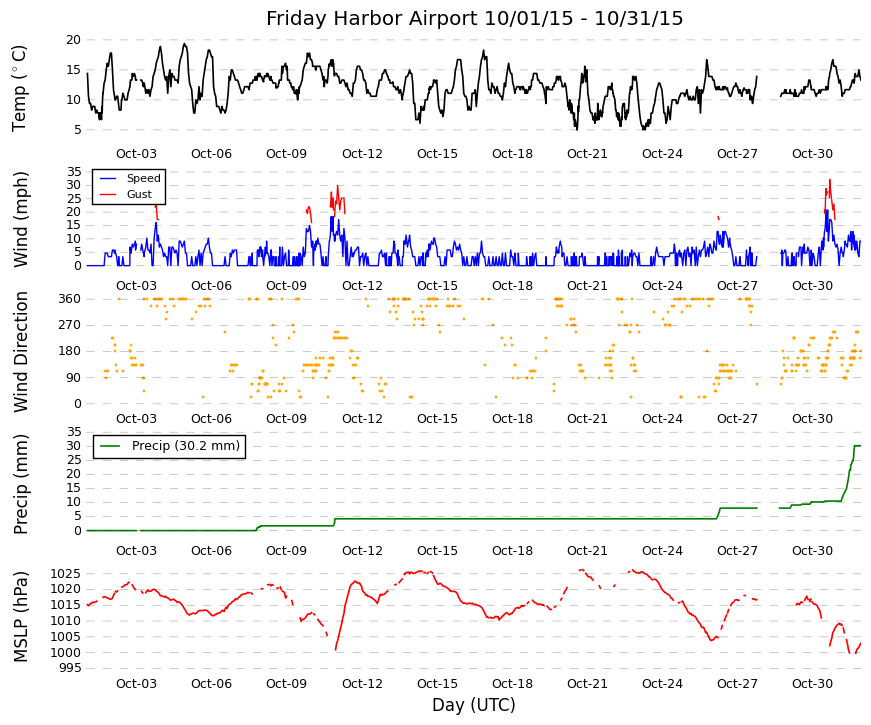The height and width of the screenshot is (725, 871).
Task: Click Oct-30 tick under wind speed plot
Action: [812, 286]
